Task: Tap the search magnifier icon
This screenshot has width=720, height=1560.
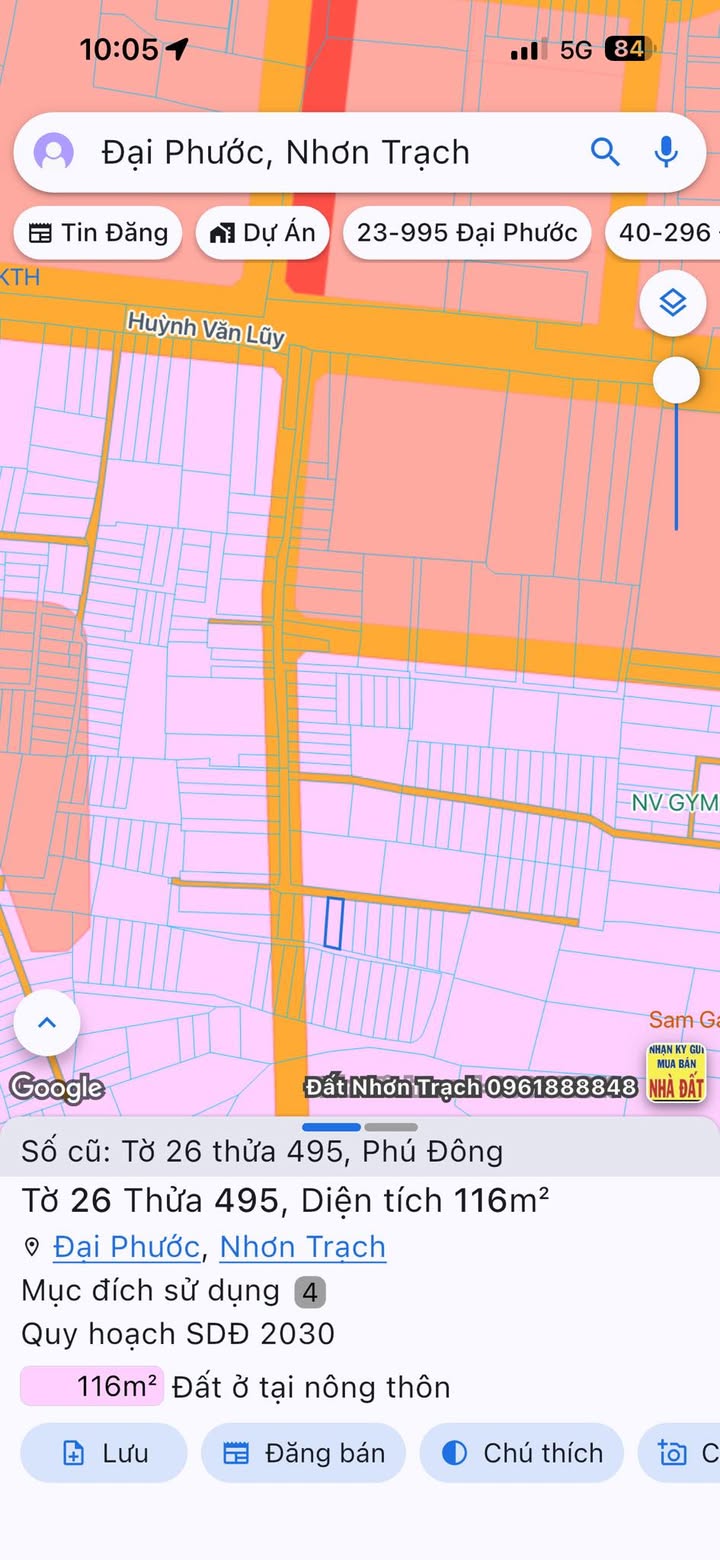Action: 605,152
